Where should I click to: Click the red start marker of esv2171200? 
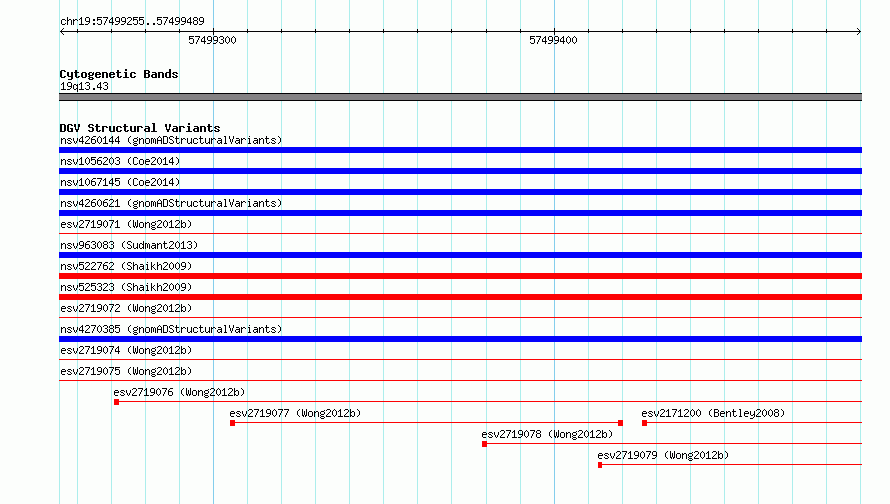(644, 423)
